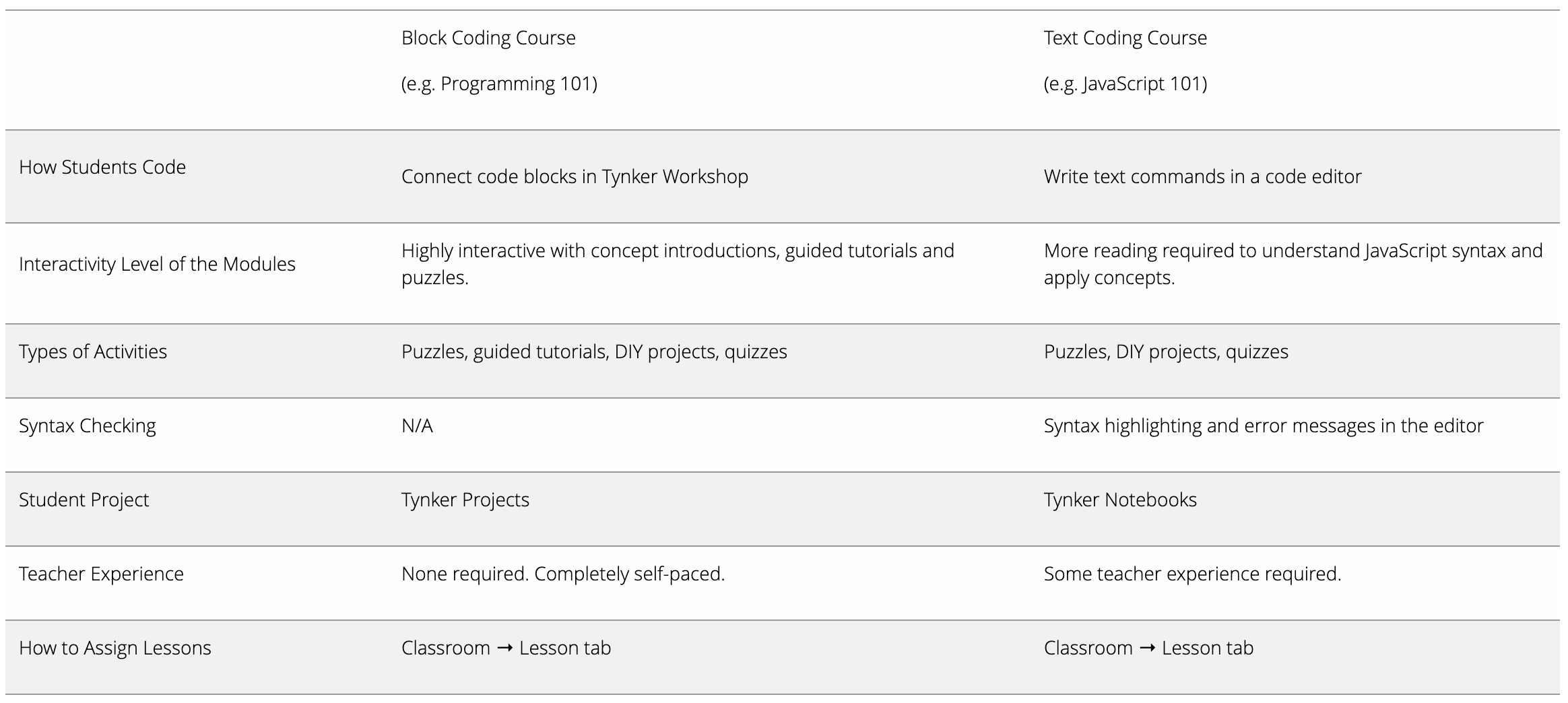Screen dimensions: 1568x703
Task: Click the How Students Code row label
Action: click(102, 167)
